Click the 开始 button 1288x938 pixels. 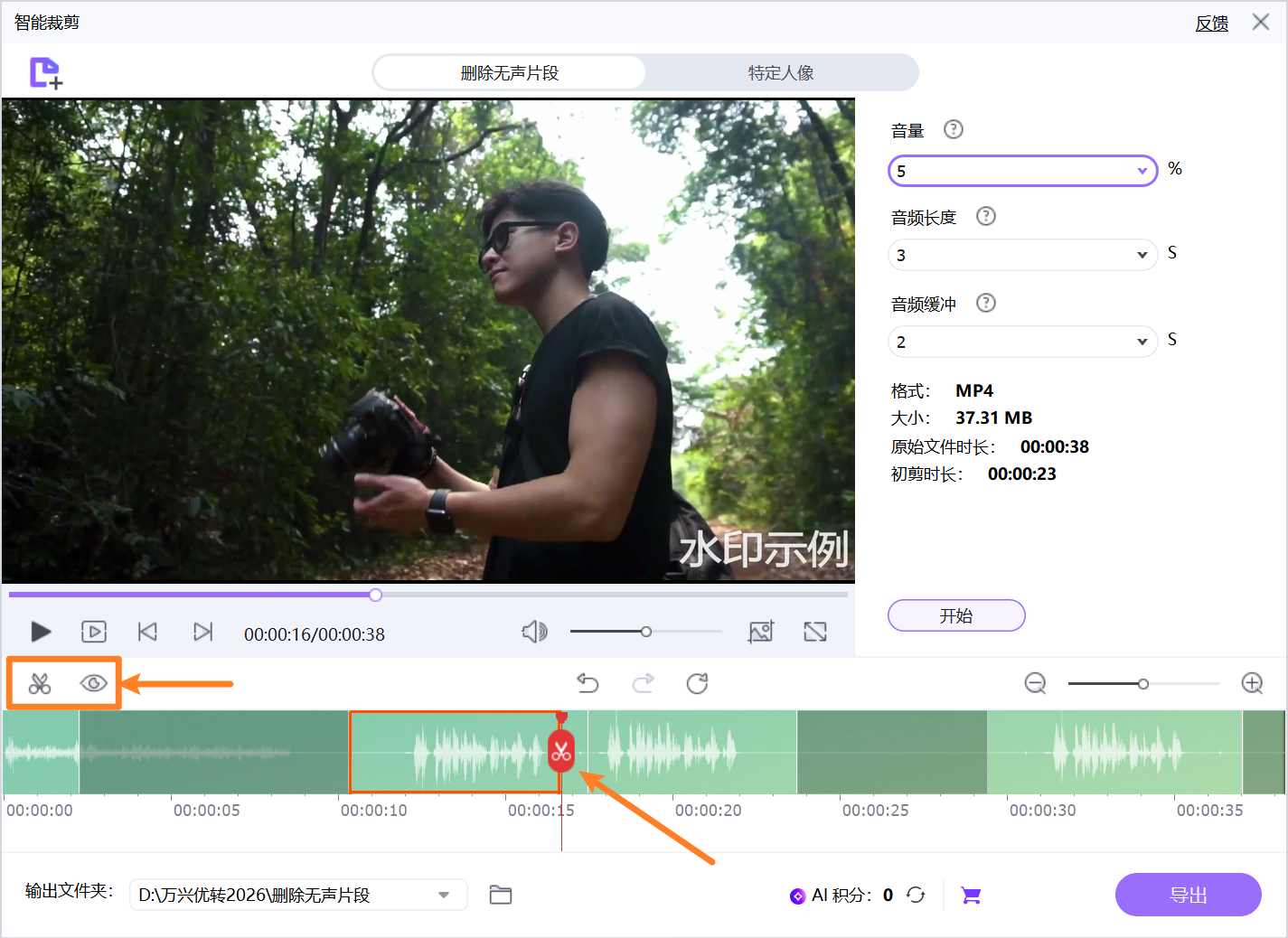point(955,615)
